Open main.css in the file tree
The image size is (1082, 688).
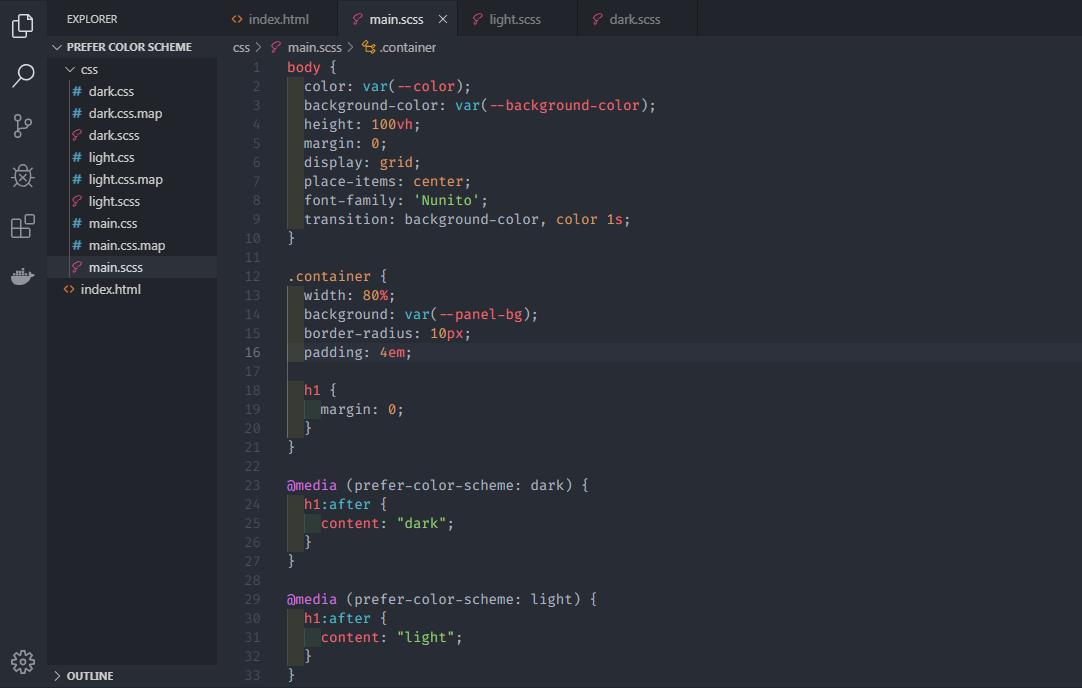click(132, 224)
